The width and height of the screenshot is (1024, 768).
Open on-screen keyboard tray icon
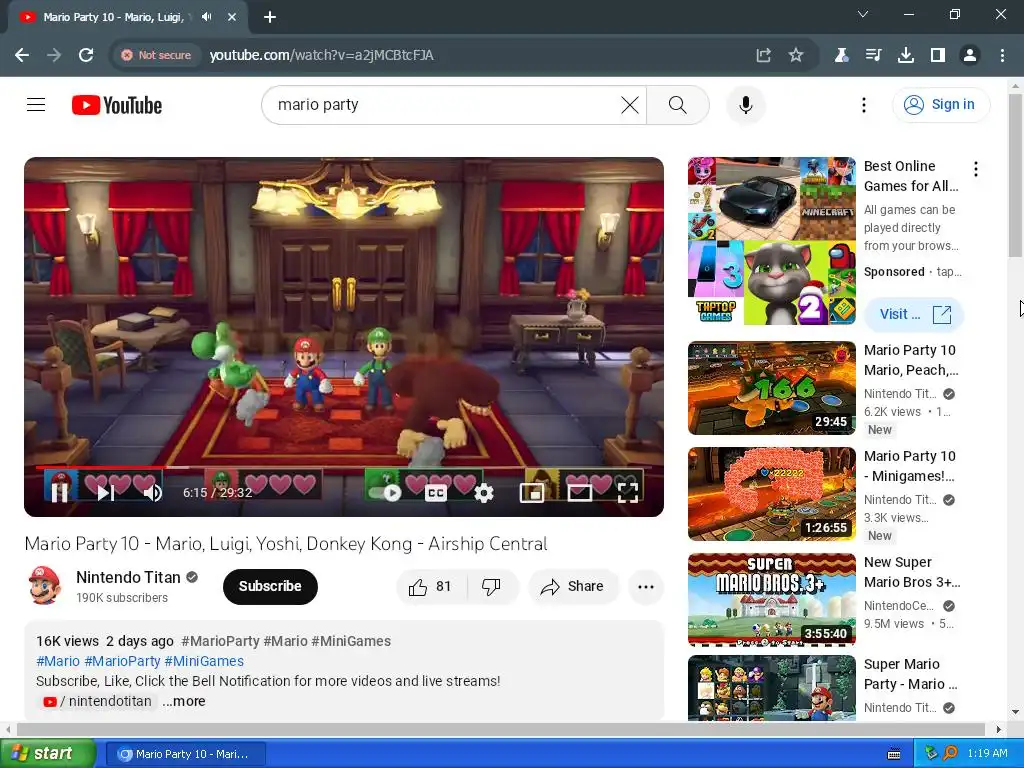click(894, 754)
